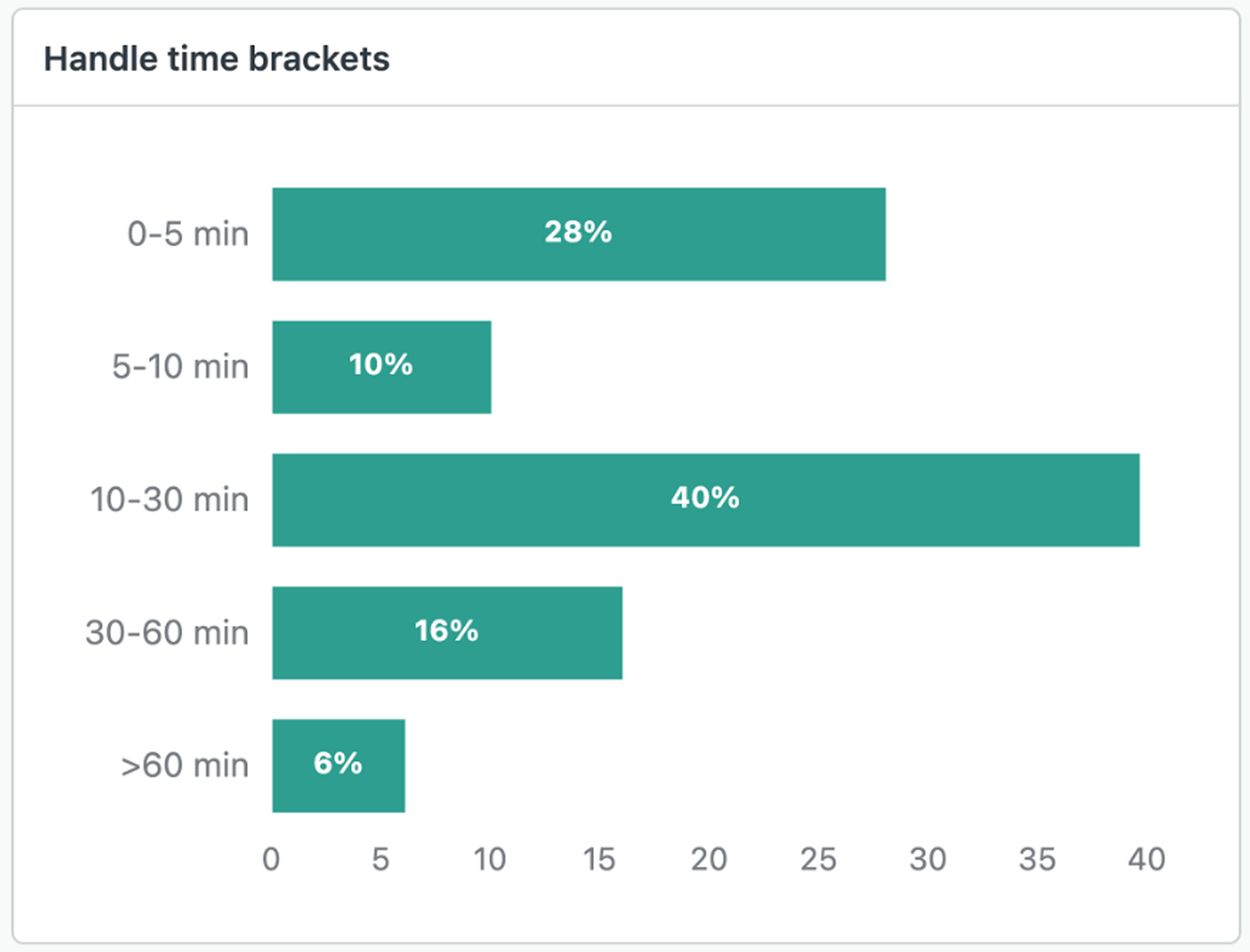
Task: Click the shortest bar showing 6%
Action: 338,765
